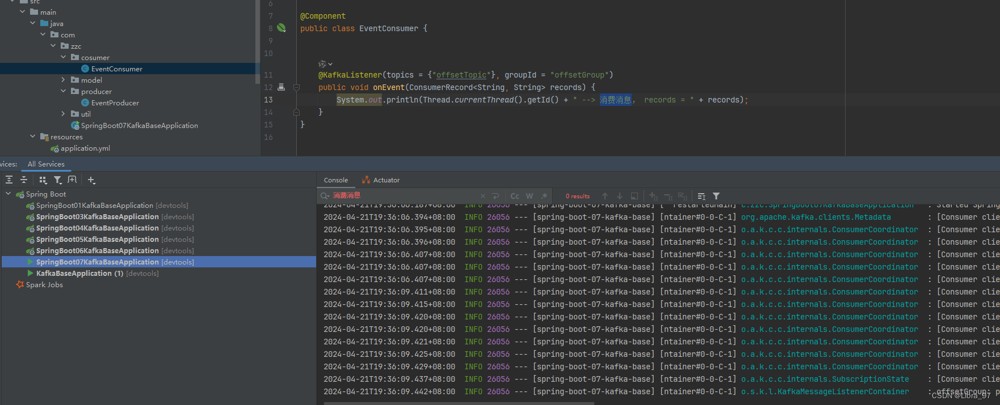The image size is (1000, 405).
Task: Toggle Words (W) option in console search
Action: [x=529, y=196]
